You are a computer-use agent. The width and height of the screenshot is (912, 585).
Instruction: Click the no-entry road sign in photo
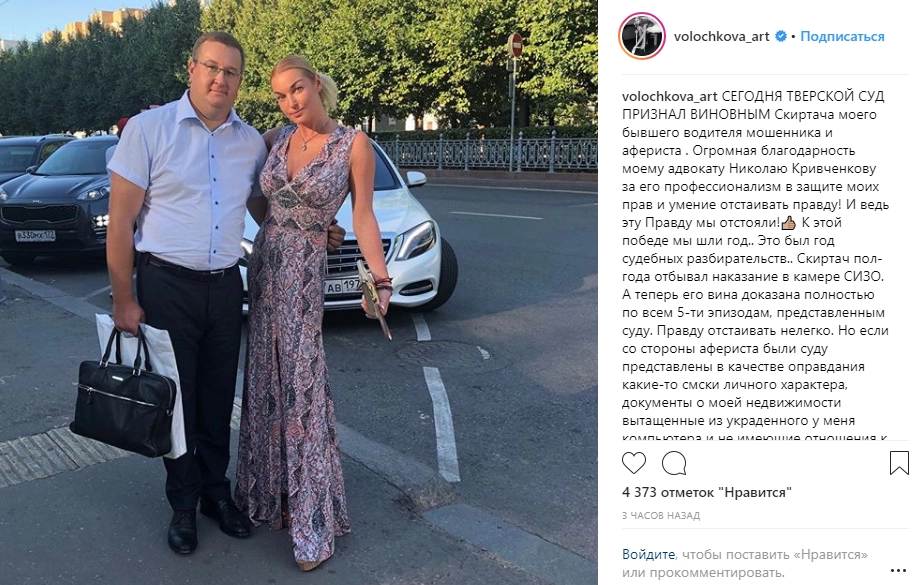[515, 45]
